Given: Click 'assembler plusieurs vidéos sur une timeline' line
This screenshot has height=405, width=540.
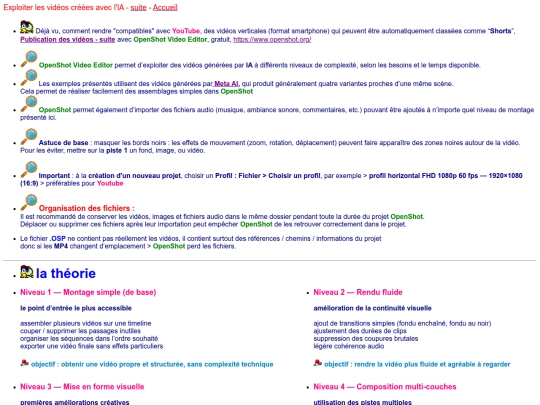Looking at the screenshot, I should tap(85, 323).
